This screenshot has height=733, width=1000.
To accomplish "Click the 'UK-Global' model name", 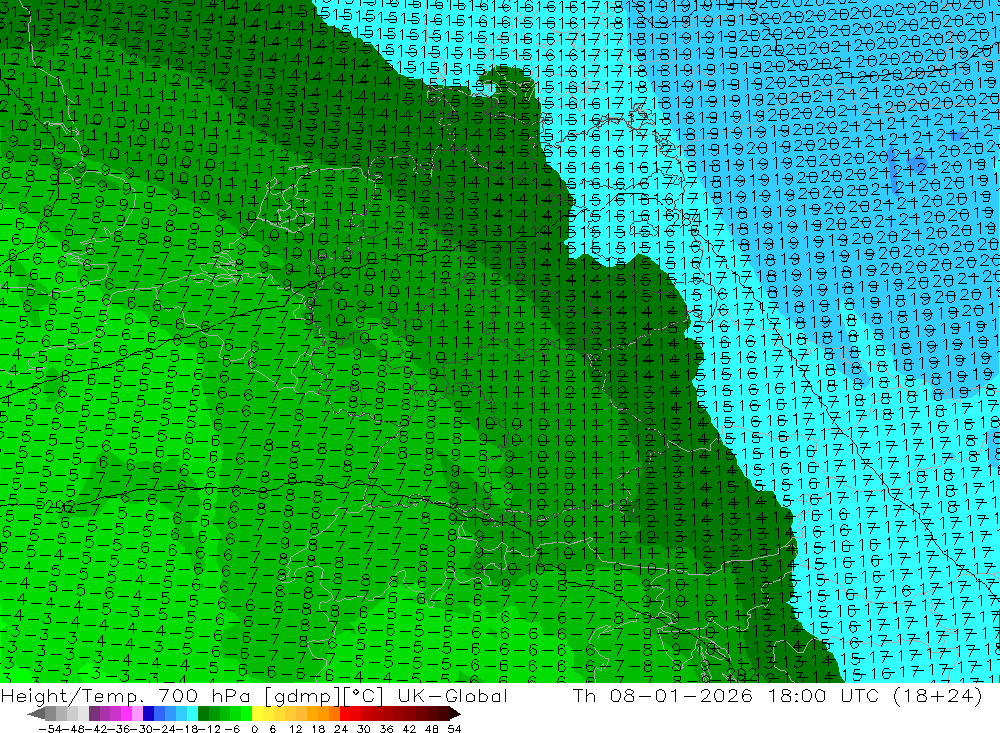I will coord(452,696).
